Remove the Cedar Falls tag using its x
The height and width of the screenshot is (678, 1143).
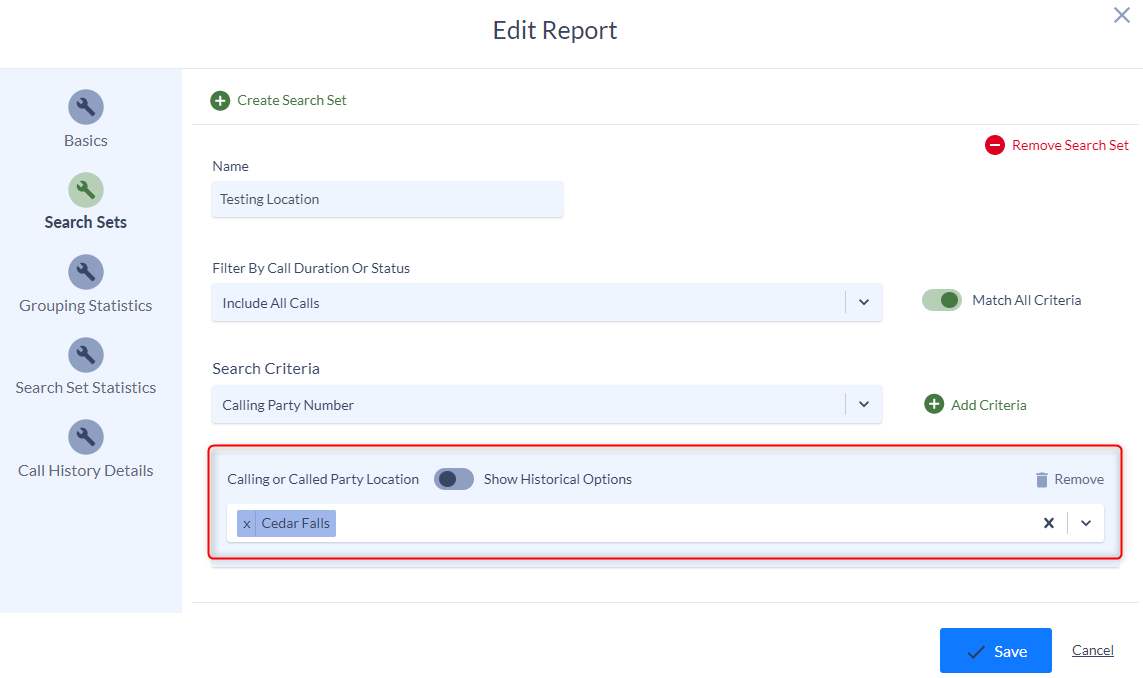[246, 523]
